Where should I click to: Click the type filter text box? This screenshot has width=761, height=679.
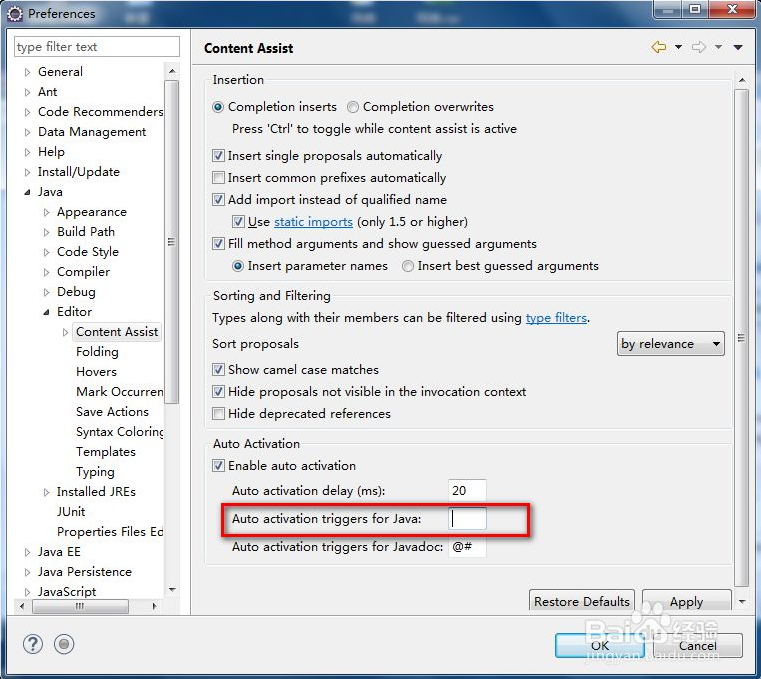click(x=97, y=47)
